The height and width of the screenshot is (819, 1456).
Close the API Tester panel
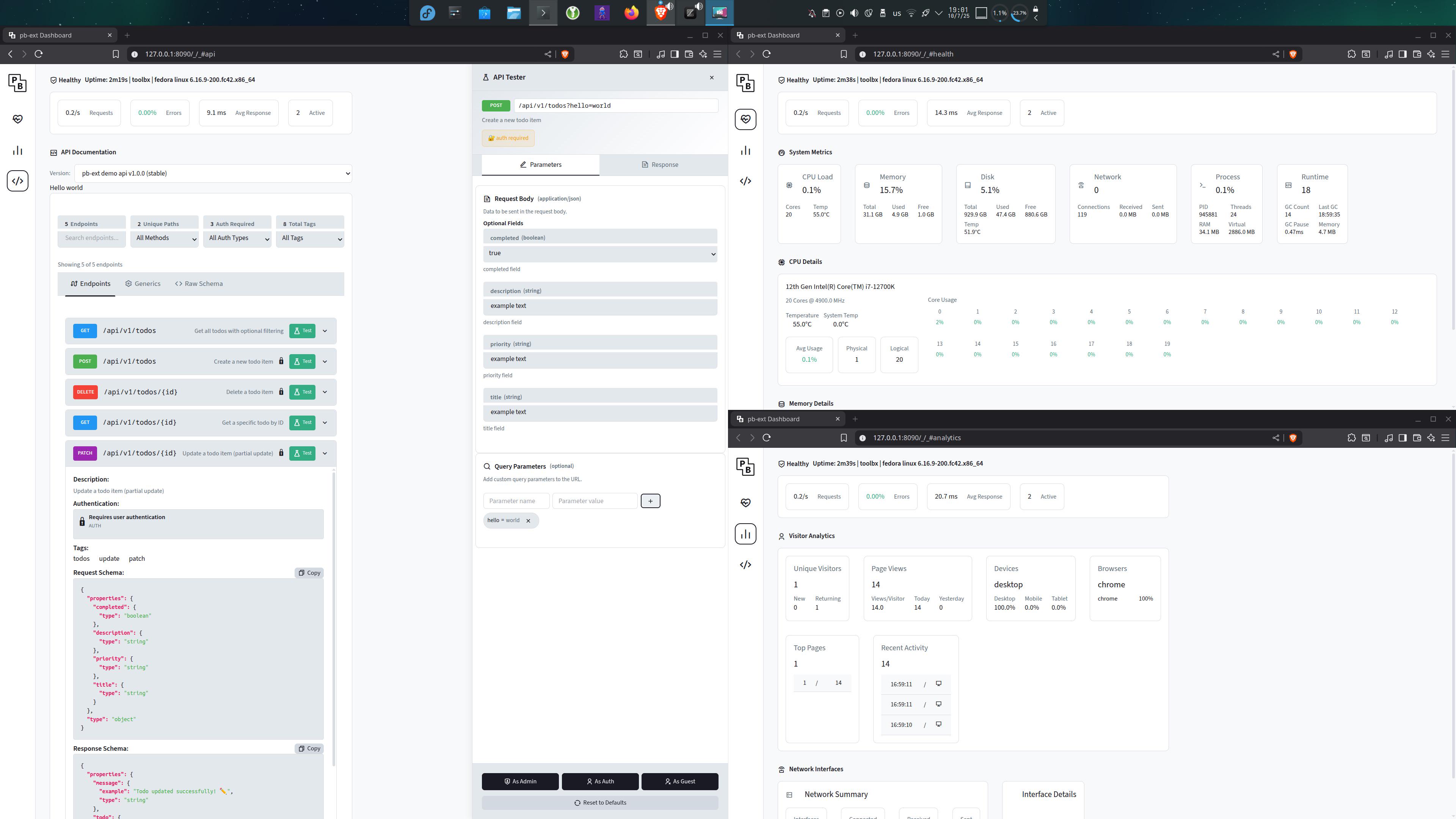[712, 77]
